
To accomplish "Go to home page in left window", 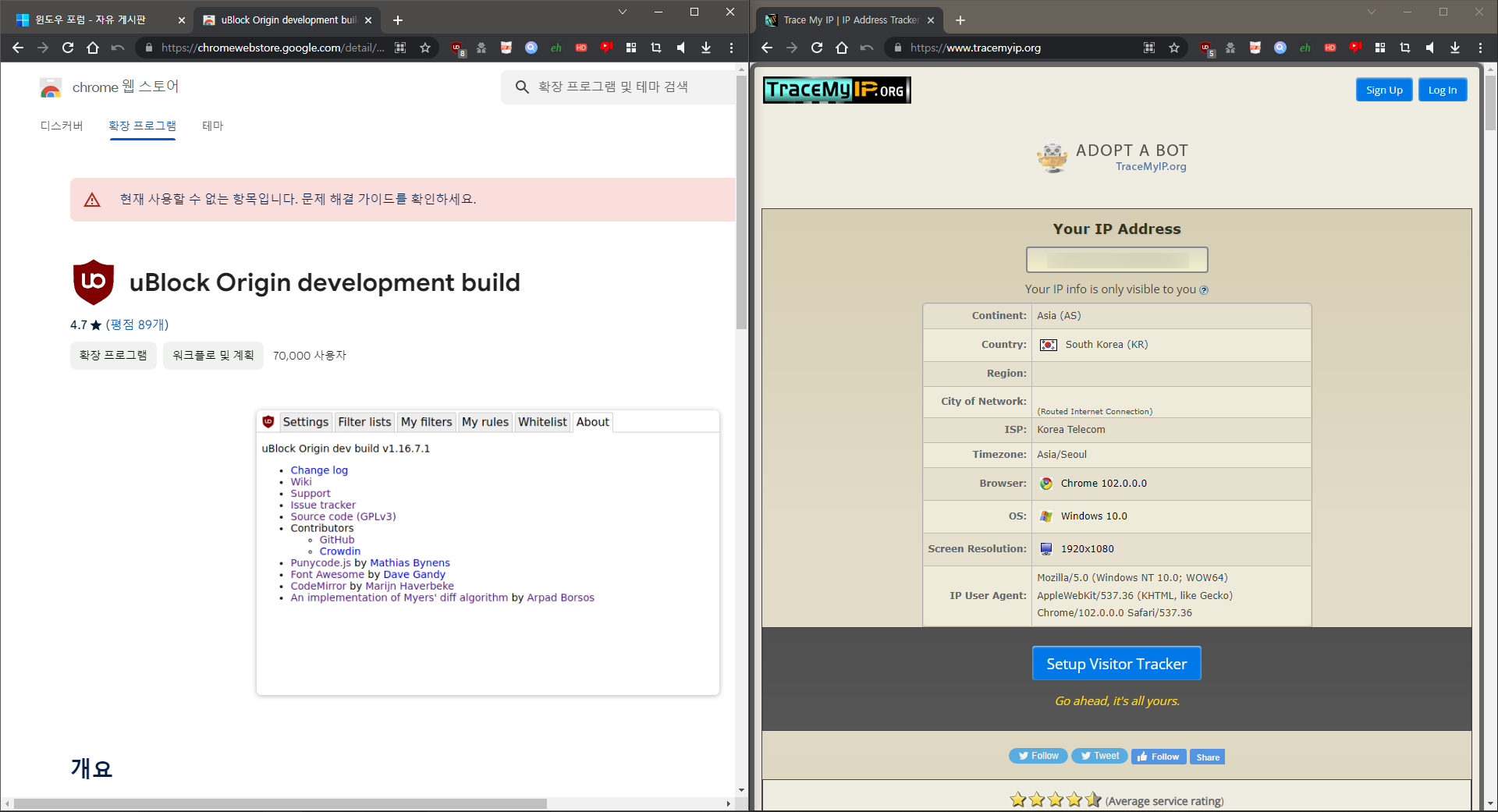I will [x=93, y=48].
